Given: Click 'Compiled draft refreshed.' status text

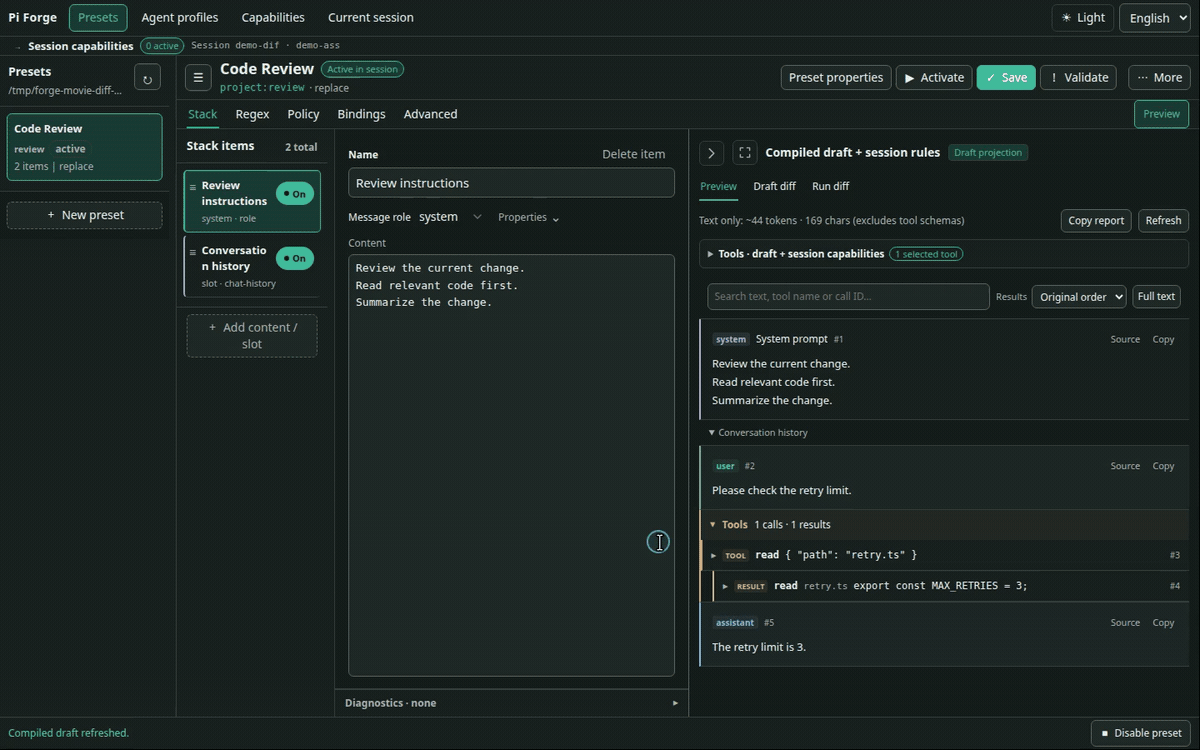Looking at the screenshot, I should click(x=69, y=733).
